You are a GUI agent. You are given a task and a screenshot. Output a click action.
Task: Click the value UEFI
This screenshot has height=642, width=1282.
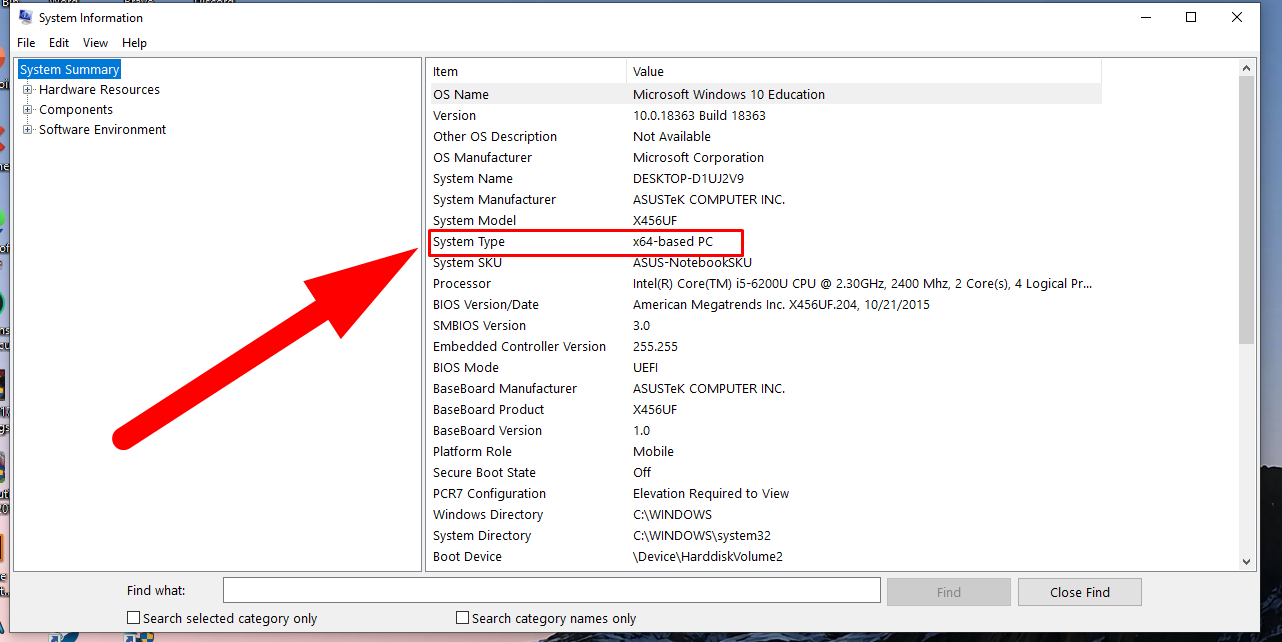(x=646, y=368)
